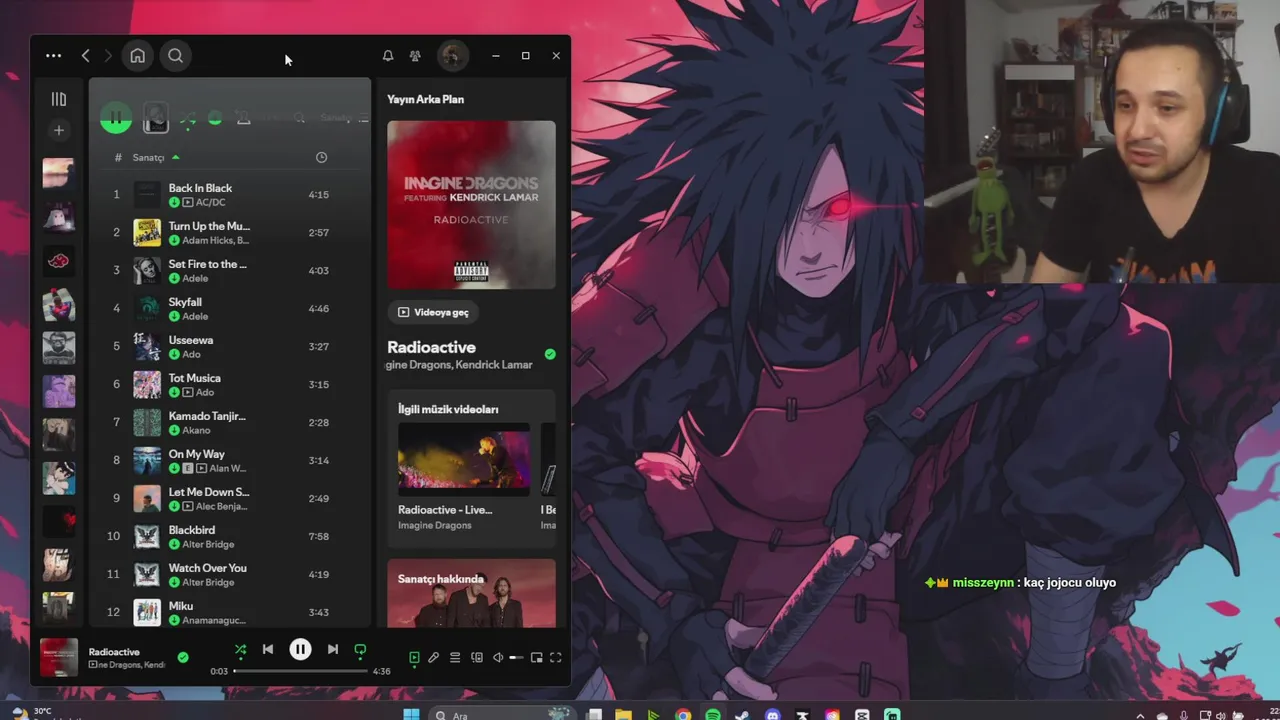Open the Spotify search icon

[x=175, y=56]
